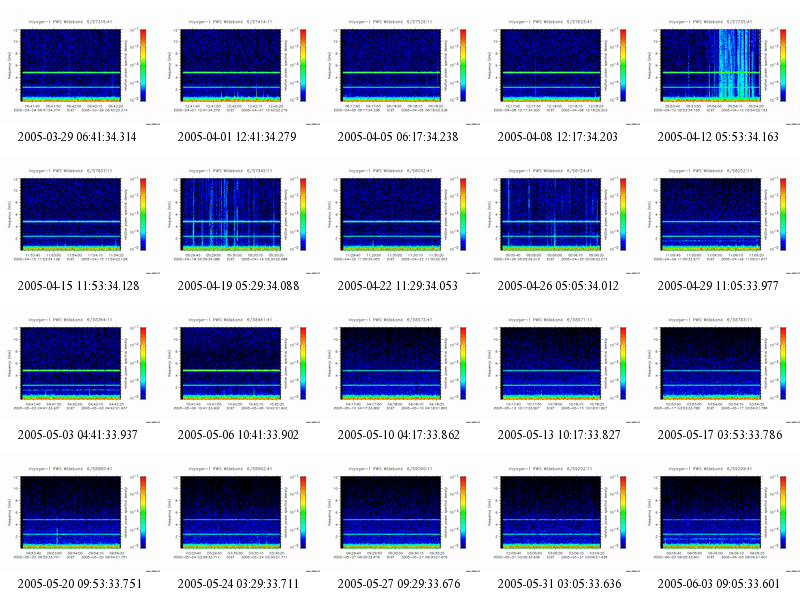This screenshot has height=596, width=800.
Task: Click the color scale bar of the 2005-03-29 plot
Action: point(143,65)
